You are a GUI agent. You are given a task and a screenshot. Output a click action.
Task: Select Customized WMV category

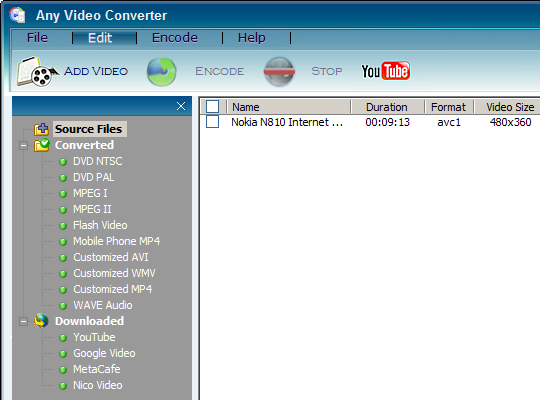click(x=114, y=273)
